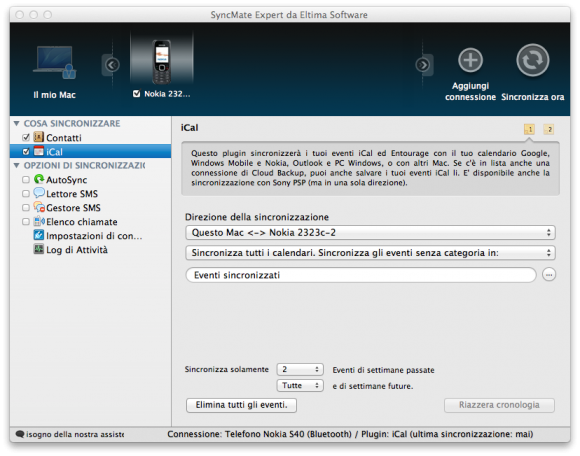The image size is (580, 456).
Task: Switch to settings page 1 tab
Action: point(529,129)
